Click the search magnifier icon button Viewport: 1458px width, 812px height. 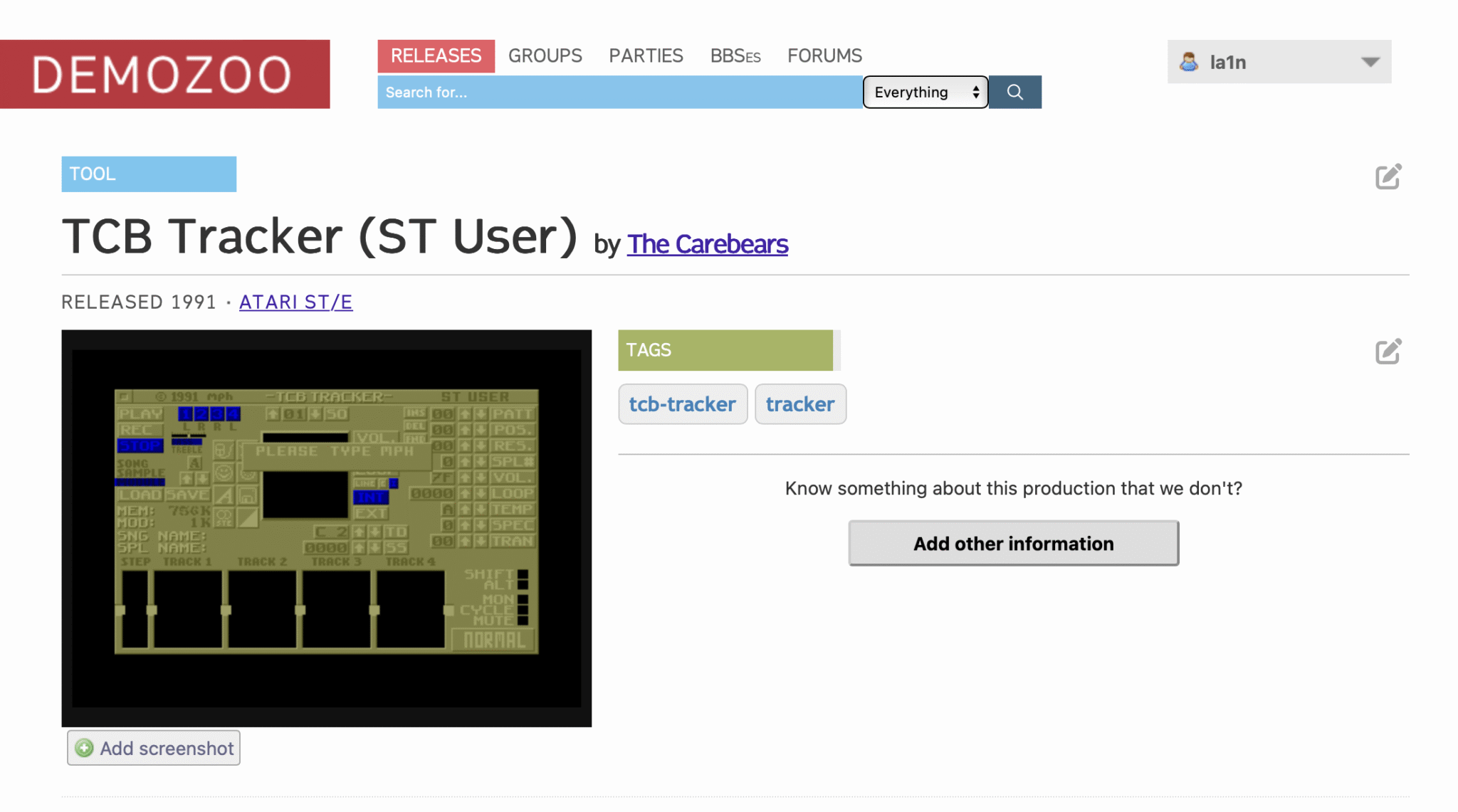click(1014, 92)
